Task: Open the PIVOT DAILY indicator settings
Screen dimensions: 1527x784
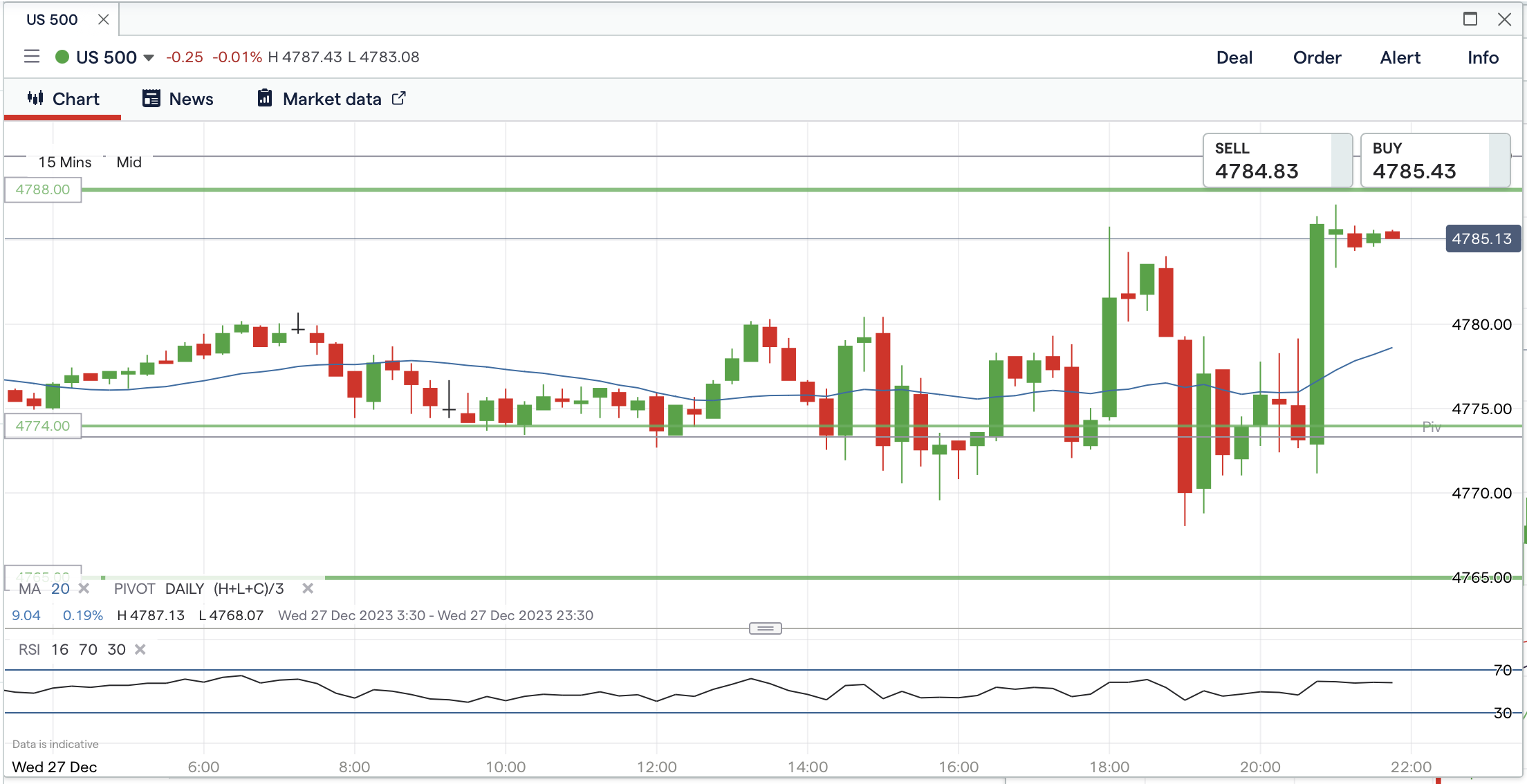Action: click(x=199, y=588)
